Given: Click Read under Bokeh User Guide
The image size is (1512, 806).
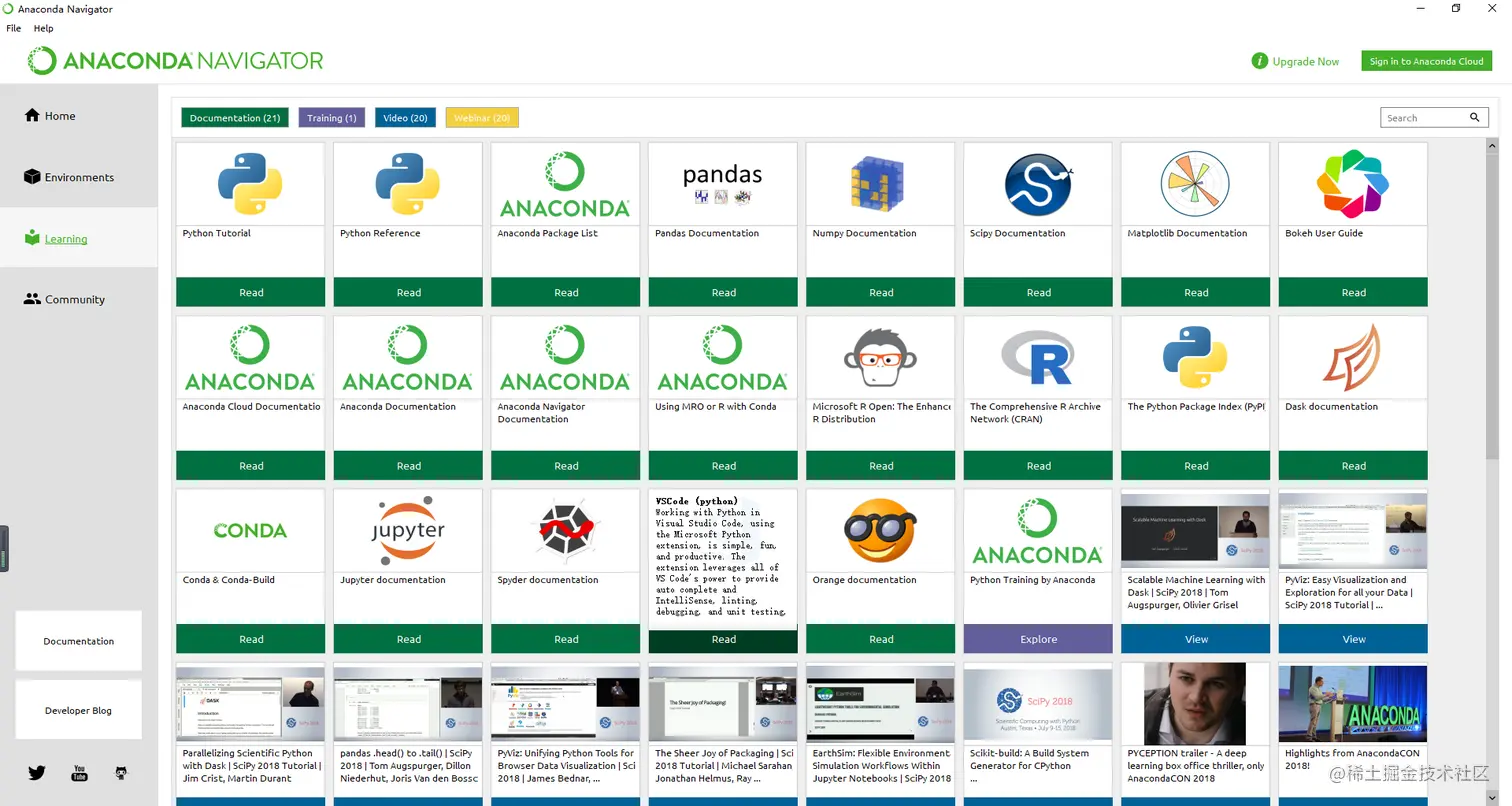Looking at the screenshot, I should point(1353,292).
